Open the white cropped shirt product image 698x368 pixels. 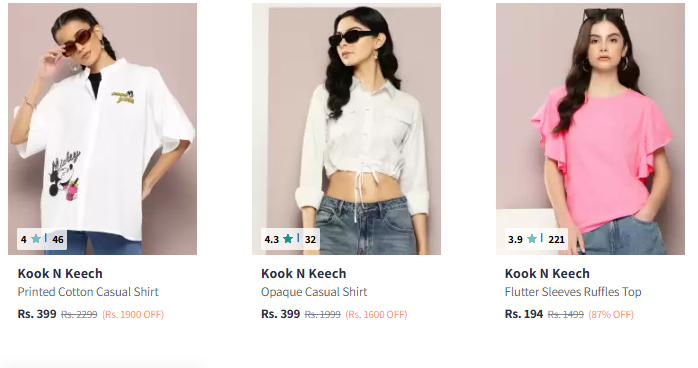346,129
